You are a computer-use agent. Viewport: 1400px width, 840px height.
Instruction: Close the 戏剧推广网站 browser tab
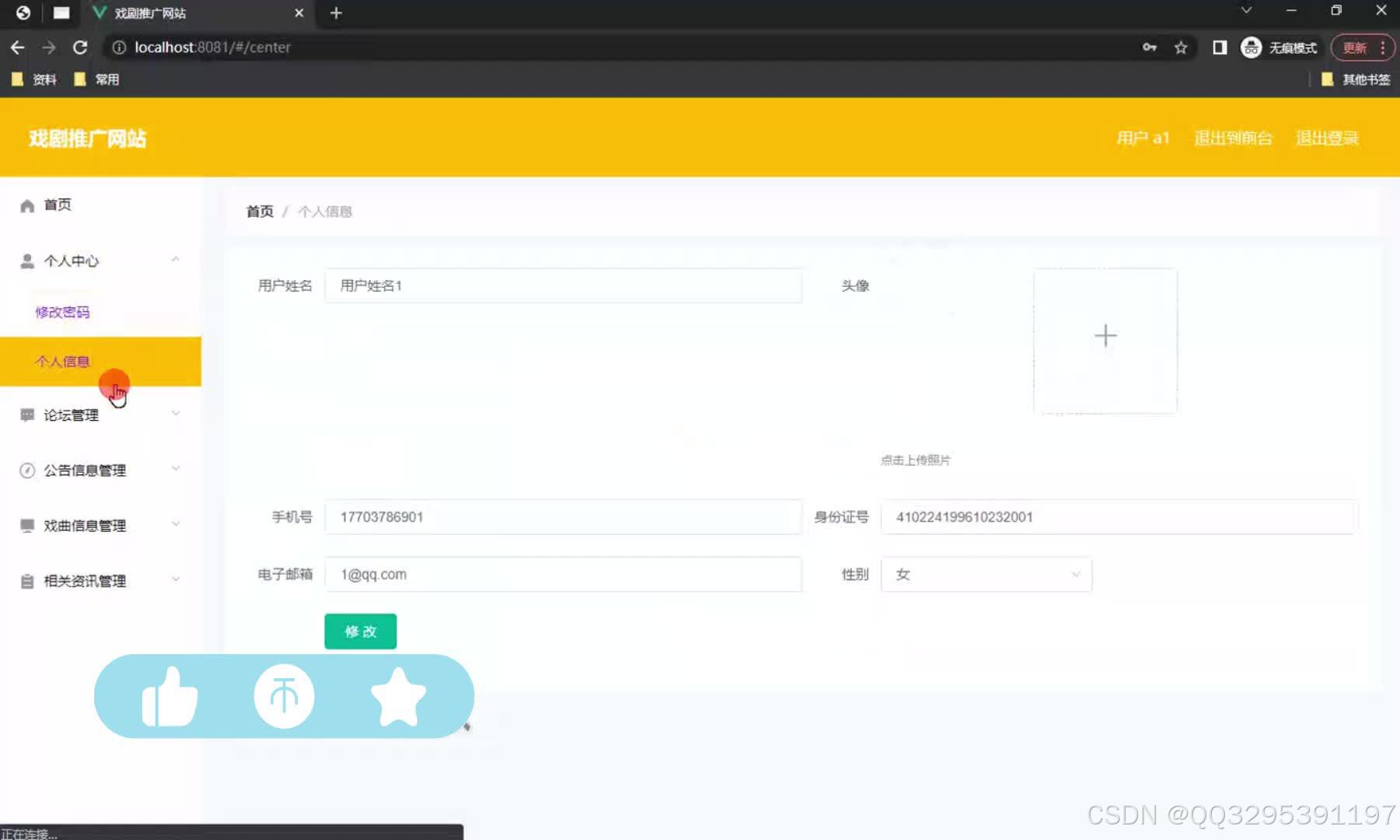pos(299,12)
